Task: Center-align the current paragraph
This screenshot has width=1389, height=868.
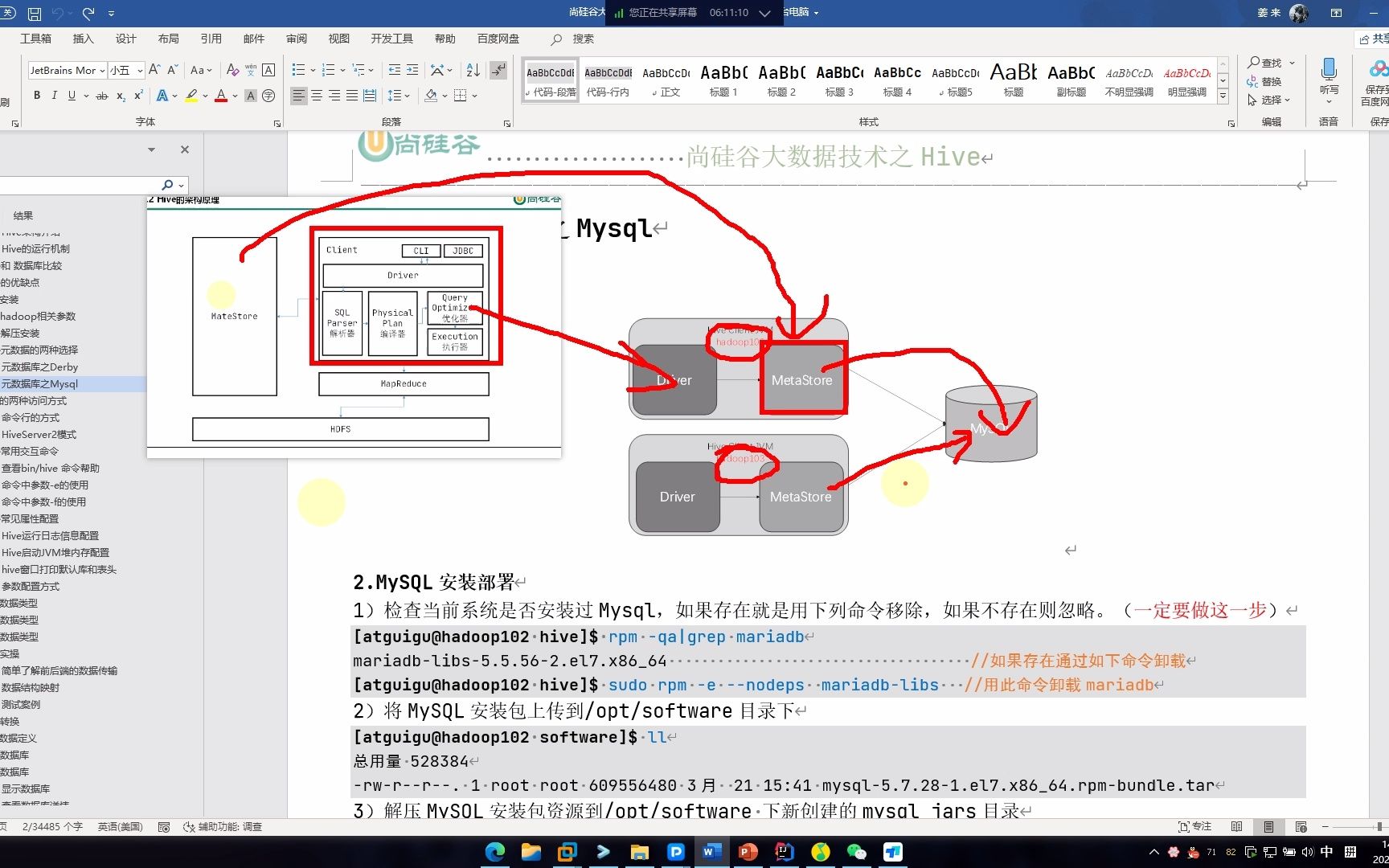Action: (x=317, y=96)
